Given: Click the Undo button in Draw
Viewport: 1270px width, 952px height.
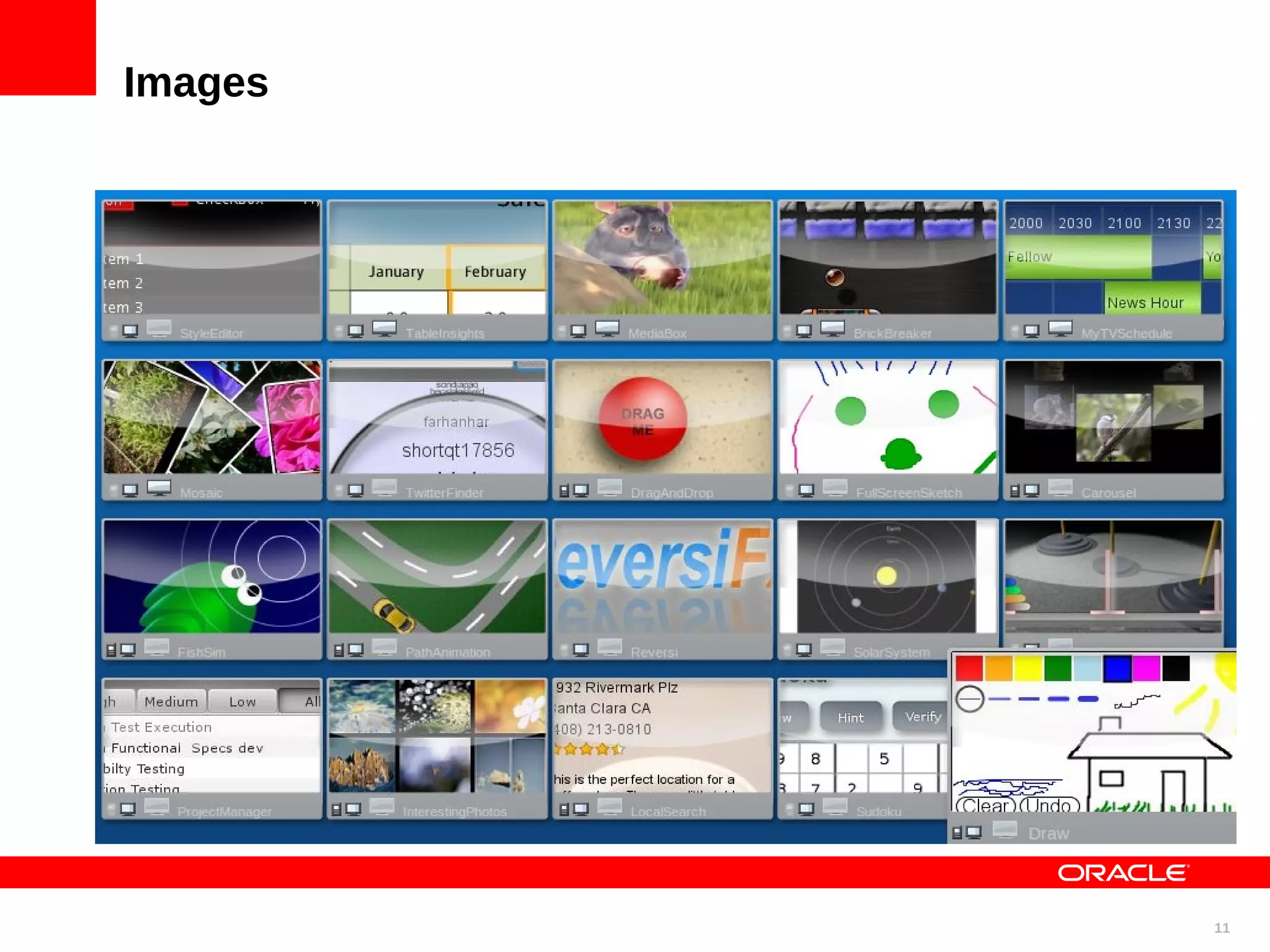Looking at the screenshot, I should point(1049,805).
